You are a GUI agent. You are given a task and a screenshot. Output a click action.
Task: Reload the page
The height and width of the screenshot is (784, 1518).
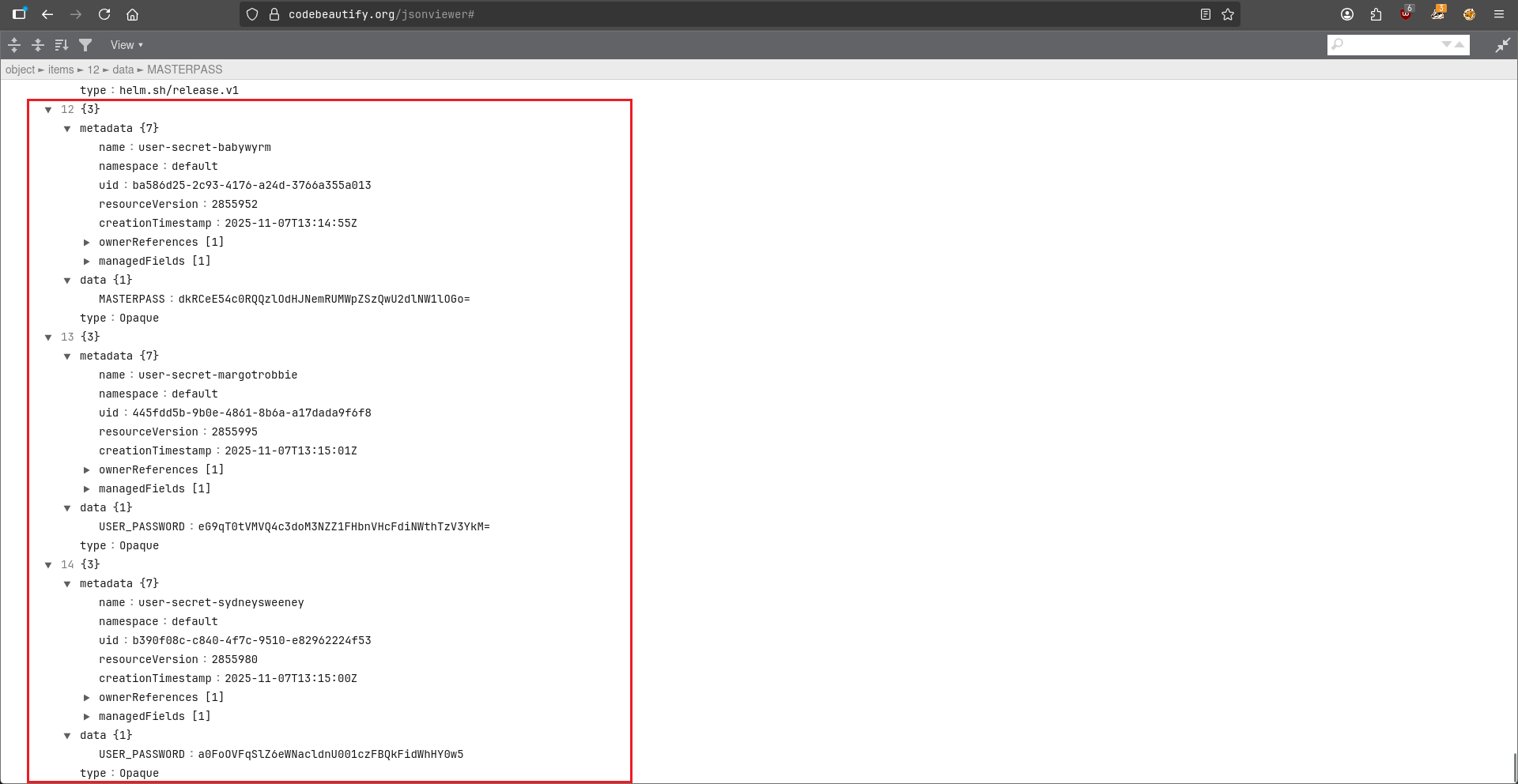(x=104, y=14)
